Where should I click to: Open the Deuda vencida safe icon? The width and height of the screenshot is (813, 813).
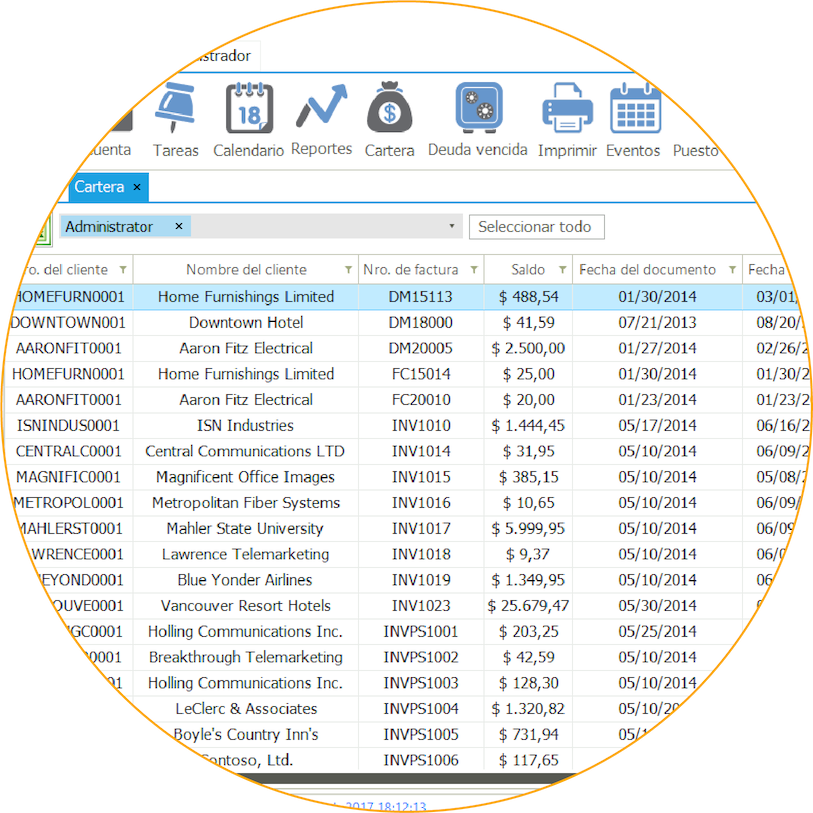pos(479,107)
